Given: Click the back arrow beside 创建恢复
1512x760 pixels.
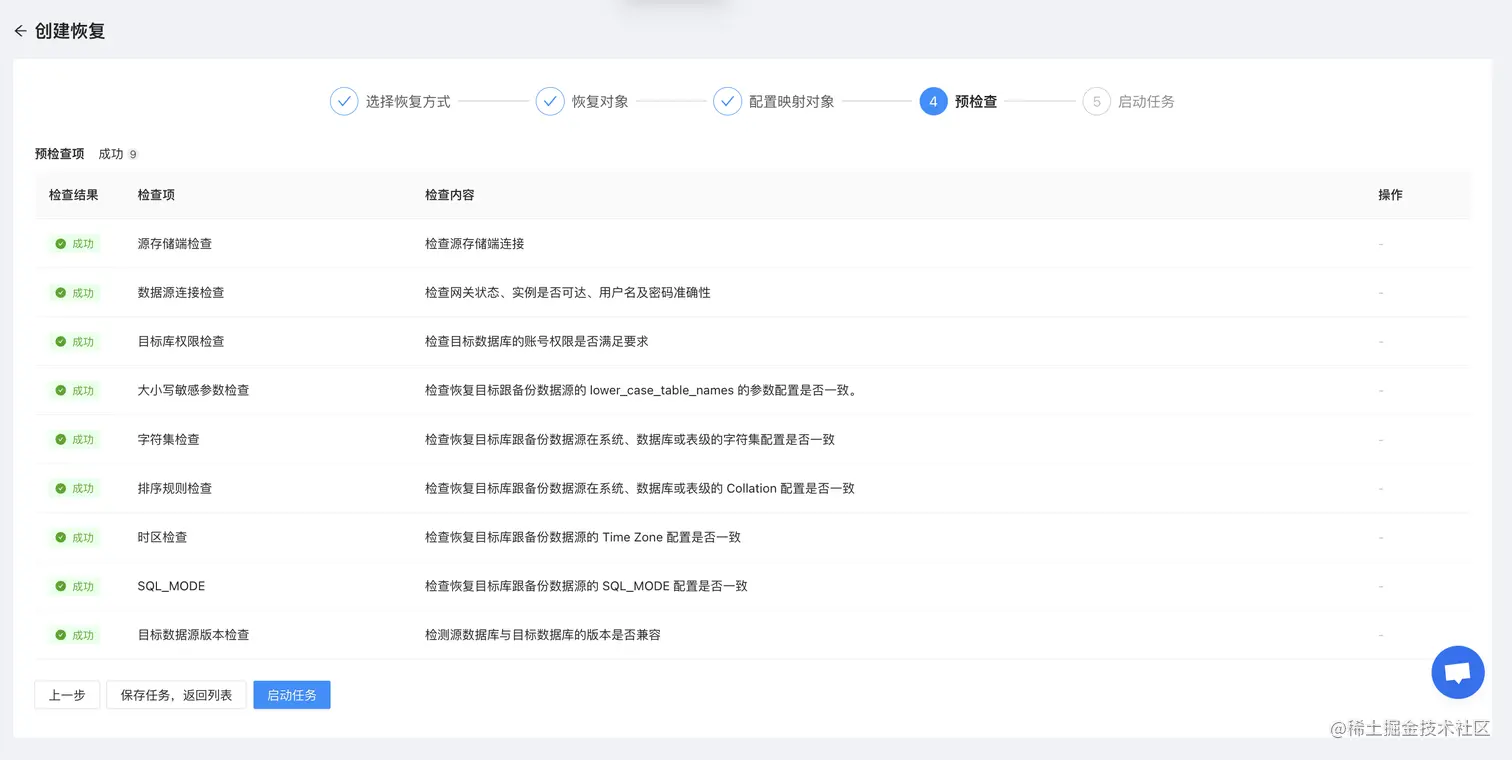Looking at the screenshot, I should pos(20,31).
